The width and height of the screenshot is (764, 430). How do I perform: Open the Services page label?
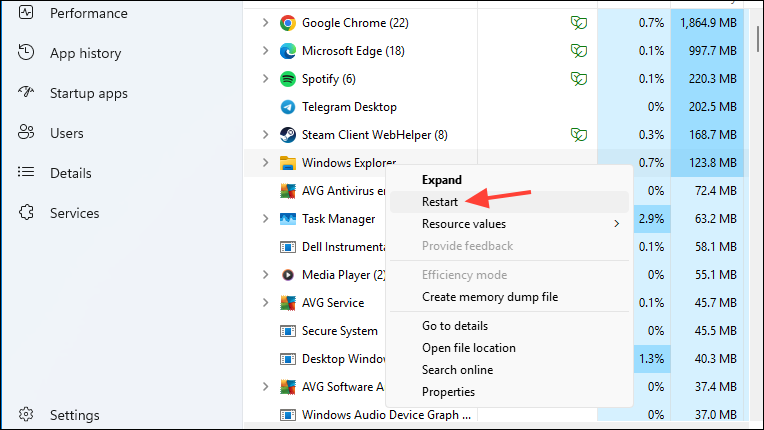(x=75, y=213)
